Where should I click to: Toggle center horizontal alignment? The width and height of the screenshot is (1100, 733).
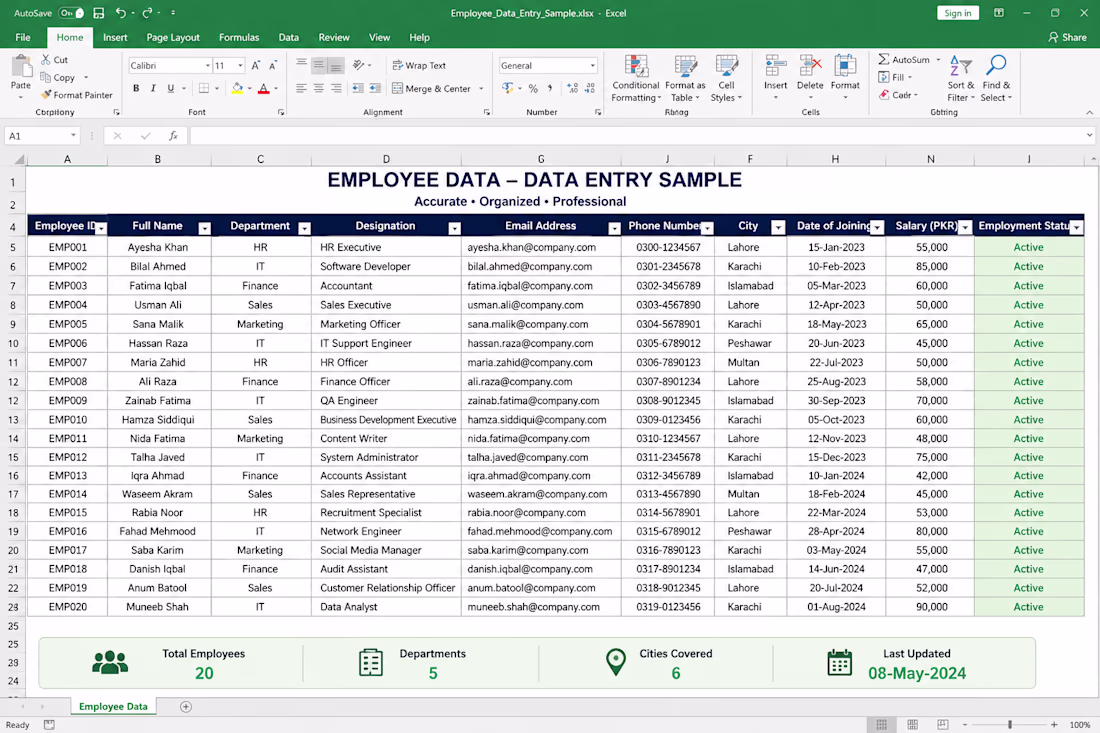point(318,88)
